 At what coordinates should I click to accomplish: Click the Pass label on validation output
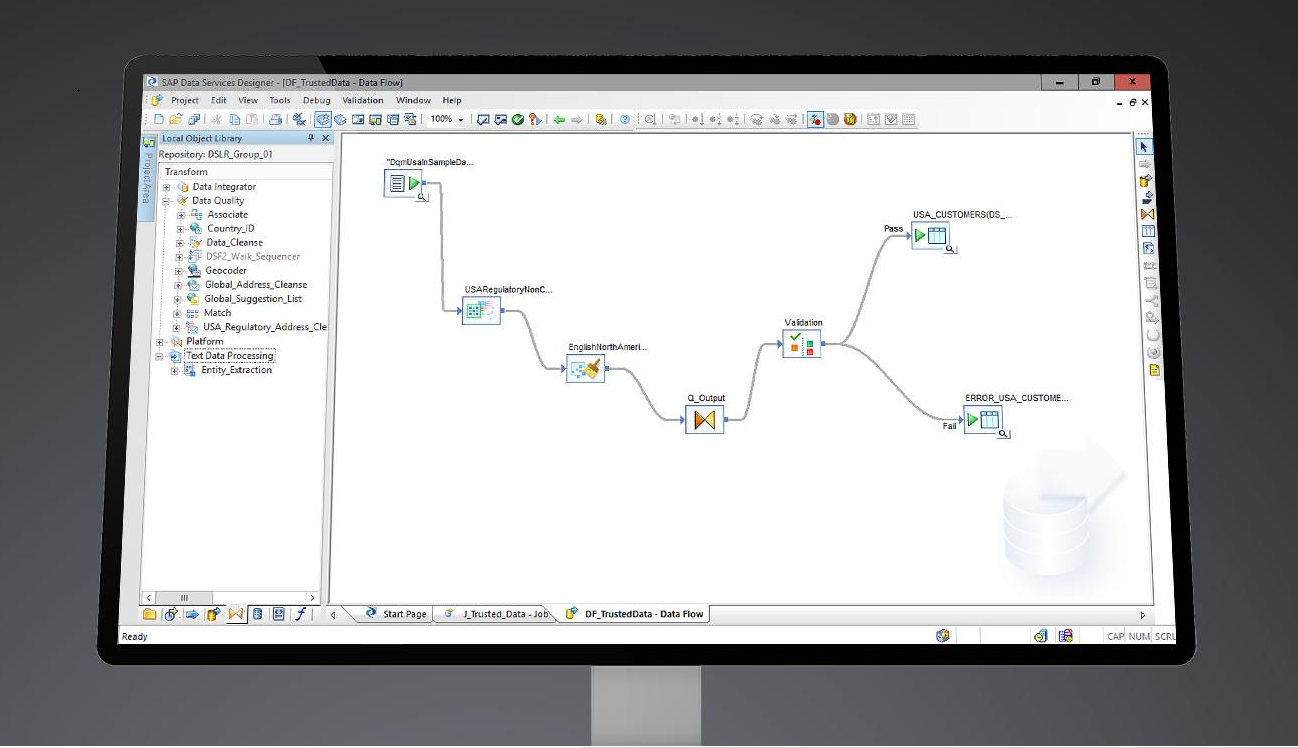click(893, 229)
